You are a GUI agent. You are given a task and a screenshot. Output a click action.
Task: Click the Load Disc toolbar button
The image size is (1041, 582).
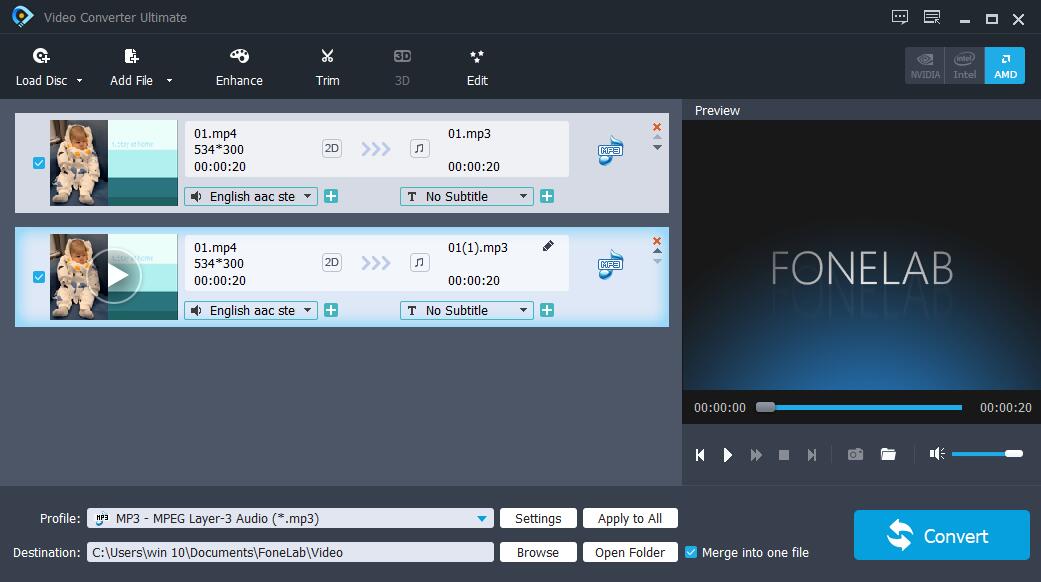coord(41,67)
